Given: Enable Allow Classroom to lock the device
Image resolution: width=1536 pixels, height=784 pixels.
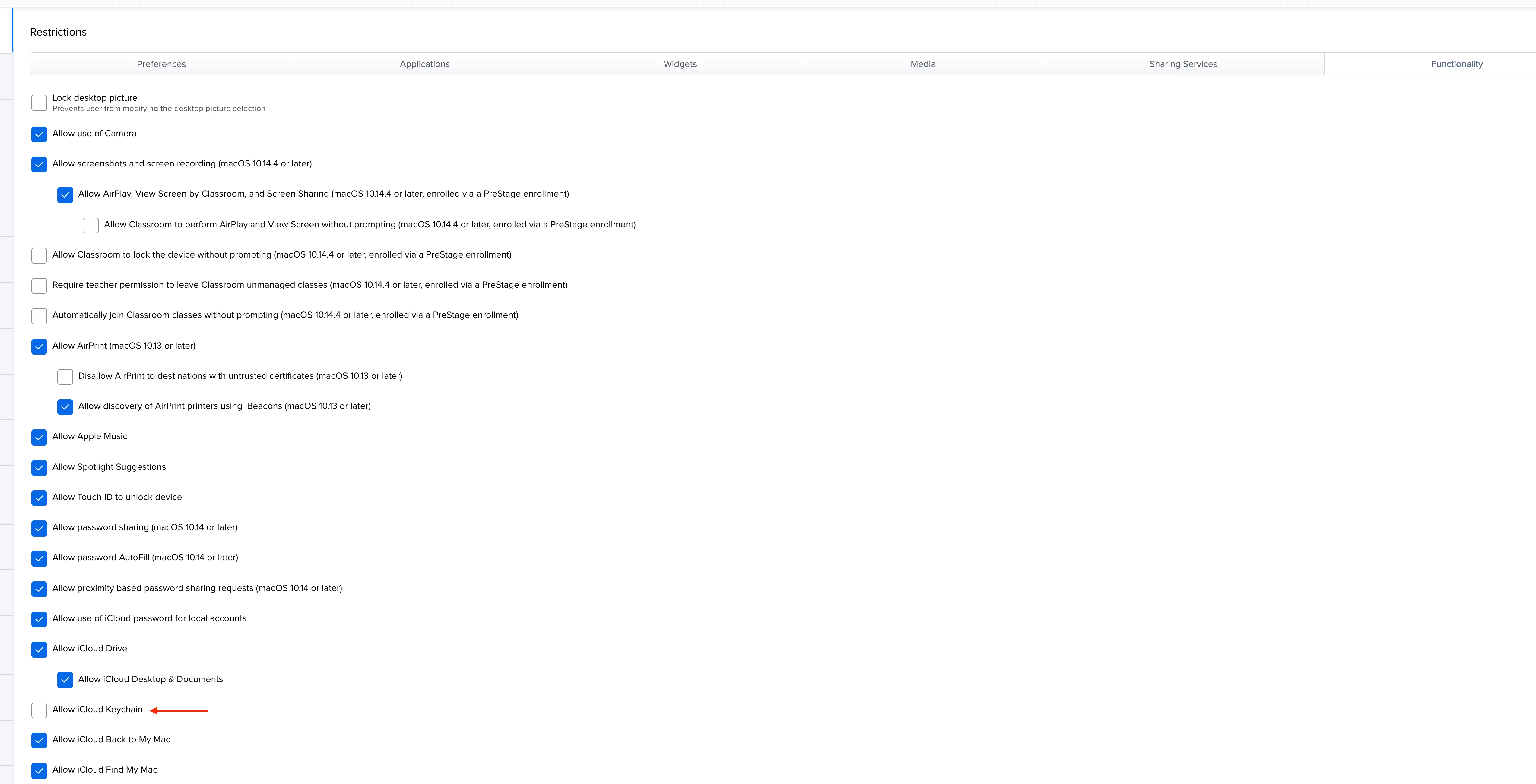Looking at the screenshot, I should 39,256.
